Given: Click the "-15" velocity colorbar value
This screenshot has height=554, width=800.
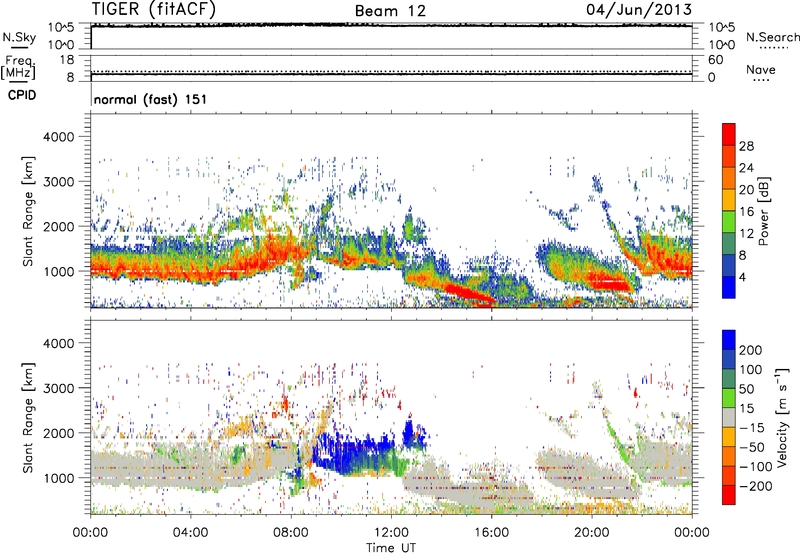Looking at the screenshot, I should pos(751,428).
